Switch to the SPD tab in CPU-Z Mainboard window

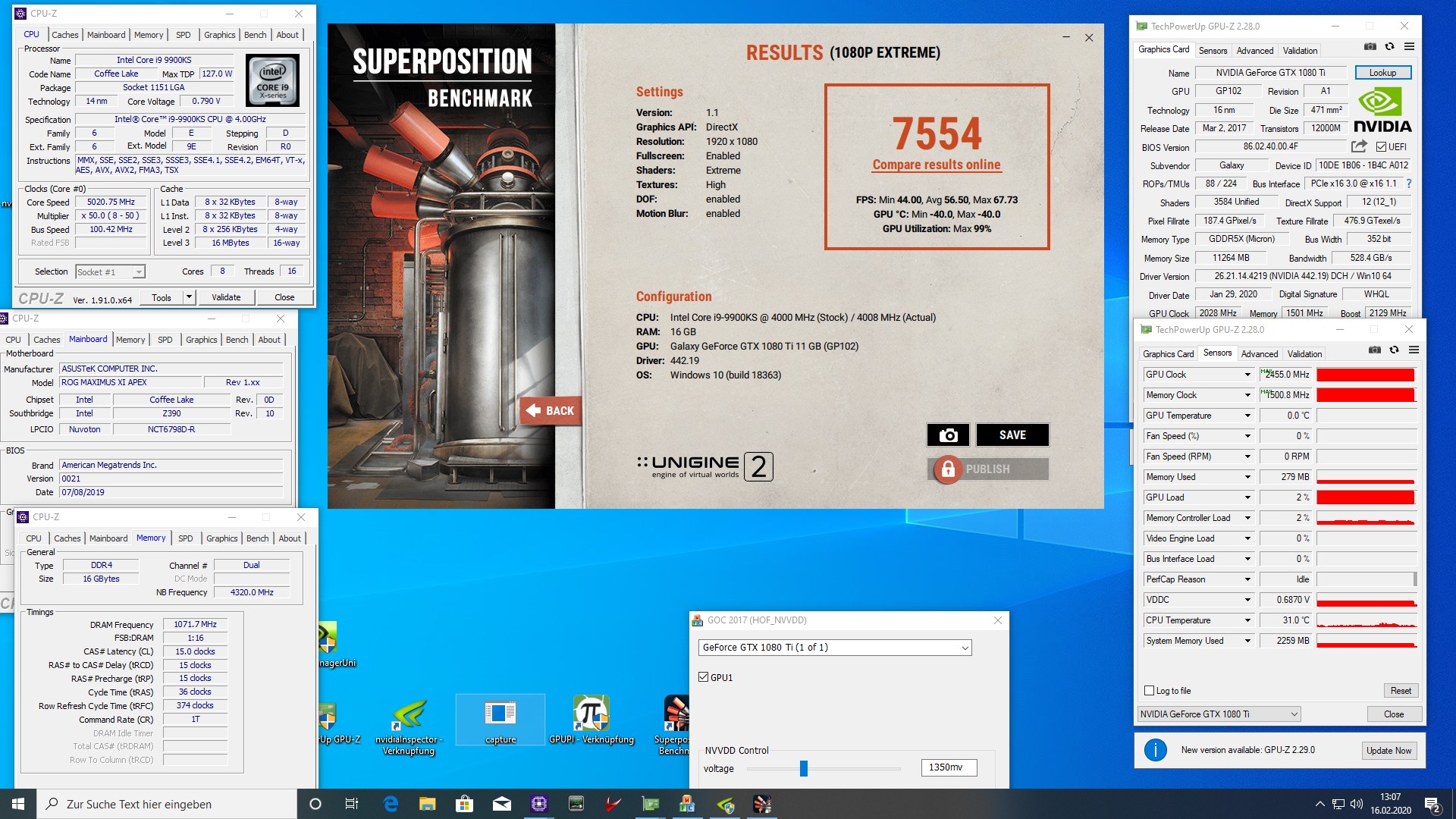pos(165,340)
